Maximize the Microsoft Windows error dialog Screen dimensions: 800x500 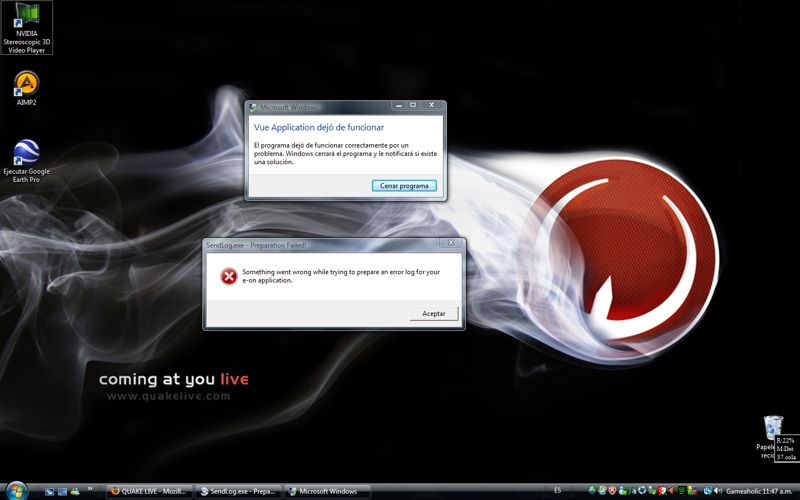coord(413,105)
